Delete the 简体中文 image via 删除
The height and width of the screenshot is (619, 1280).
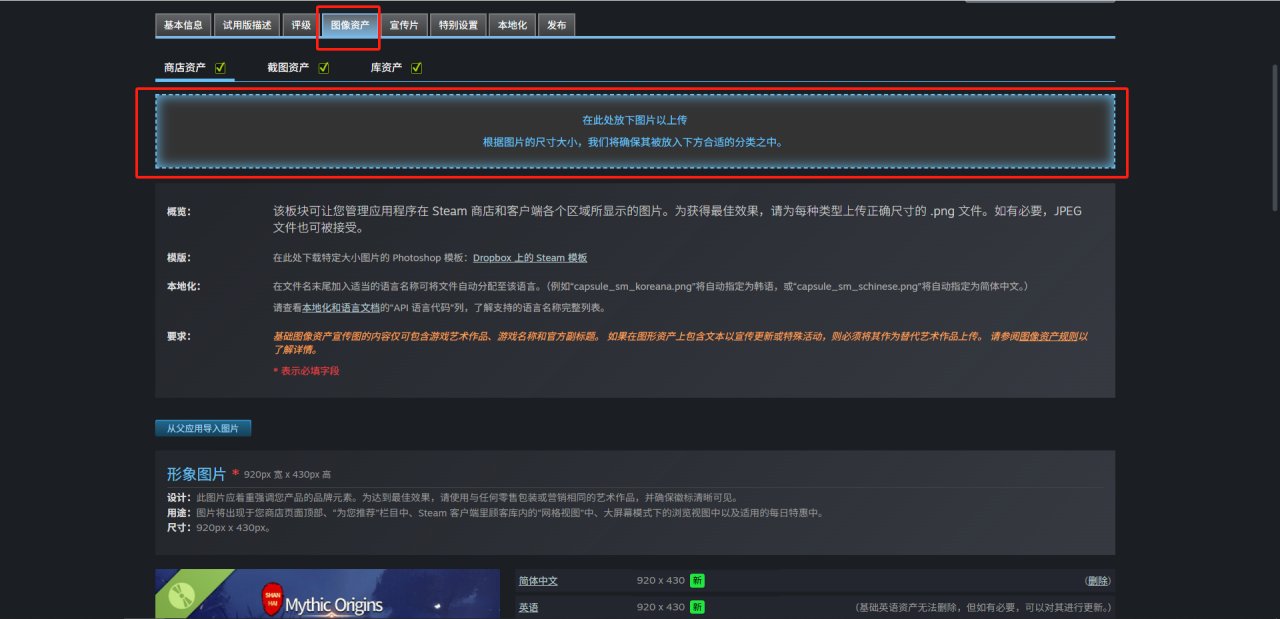[x=1097, y=581]
